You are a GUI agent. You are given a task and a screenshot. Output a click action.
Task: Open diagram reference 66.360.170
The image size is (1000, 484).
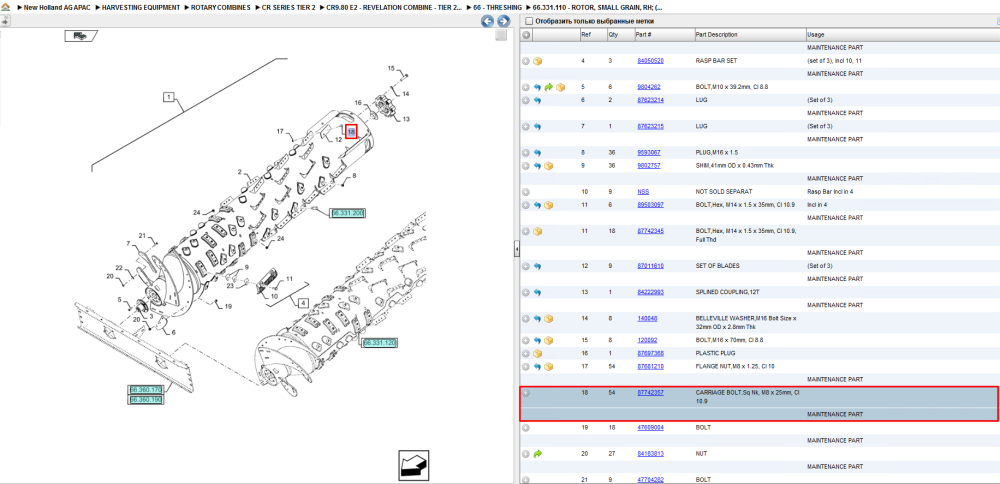[145, 390]
